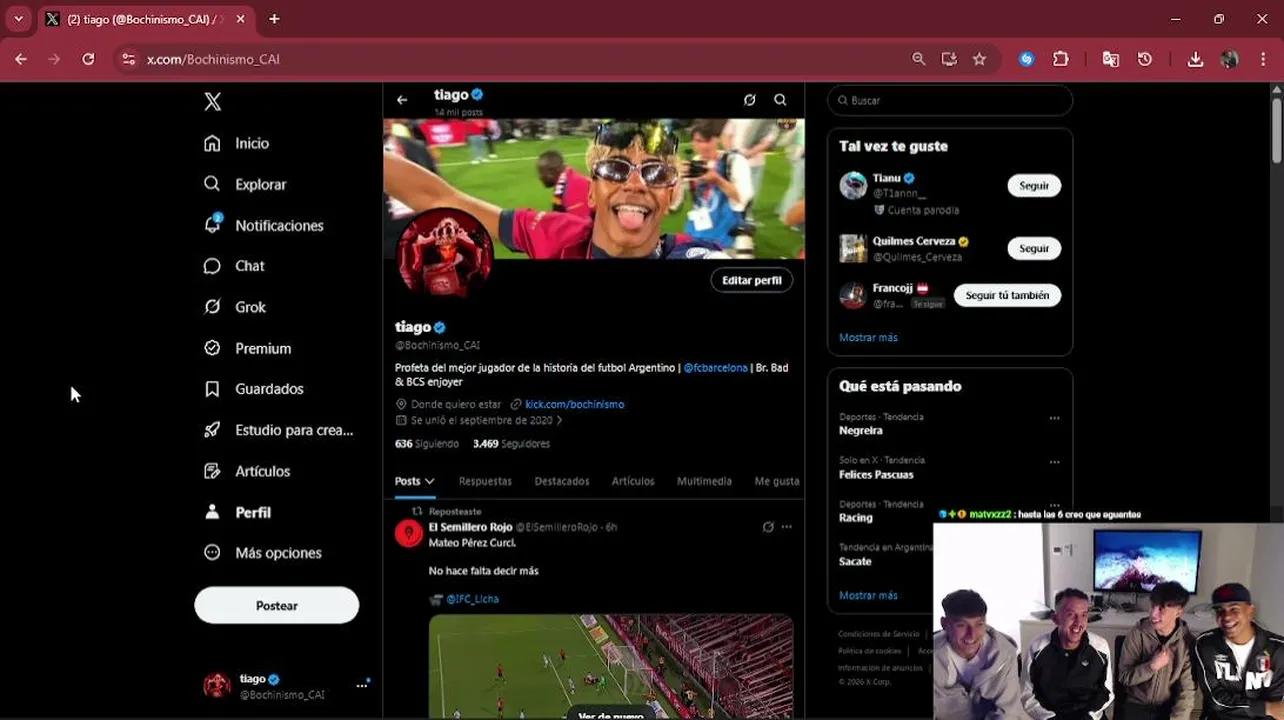Open the Racing trend
The width and height of the screenshot is (1284, 720).
click(x=856, y=518)
